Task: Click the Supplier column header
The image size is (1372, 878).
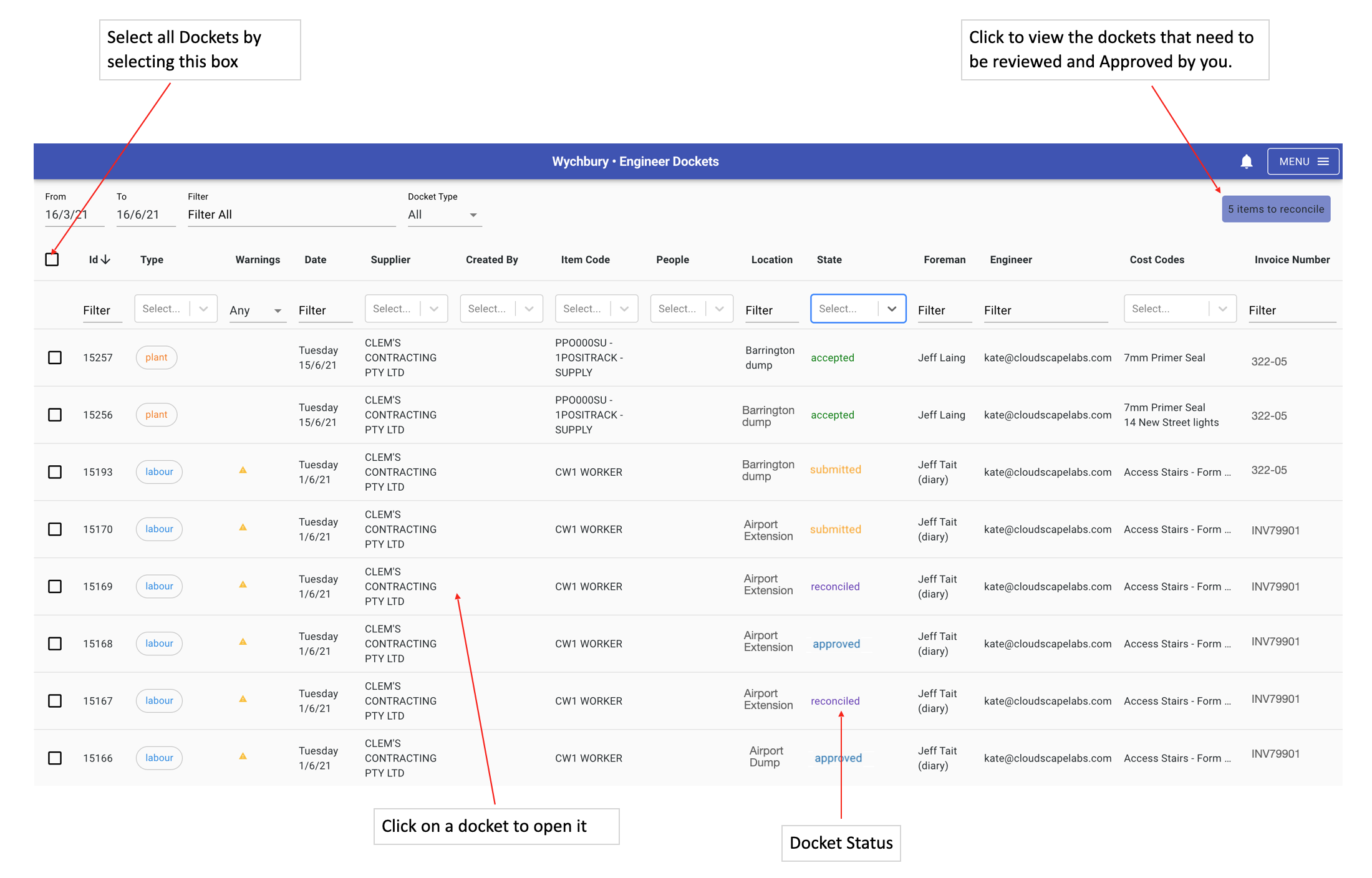Action: tap(390, 259)
